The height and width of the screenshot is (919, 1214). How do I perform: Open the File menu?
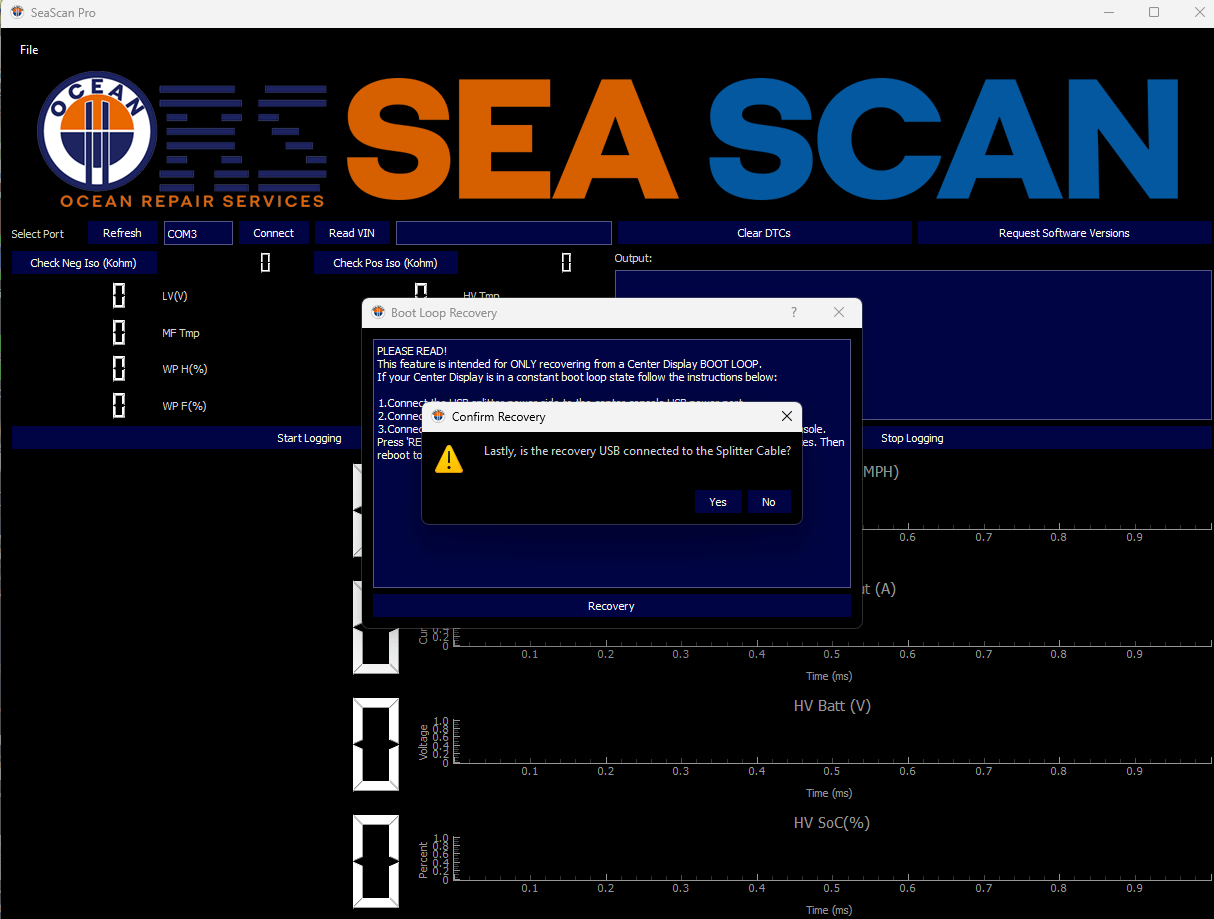[29, 49]
